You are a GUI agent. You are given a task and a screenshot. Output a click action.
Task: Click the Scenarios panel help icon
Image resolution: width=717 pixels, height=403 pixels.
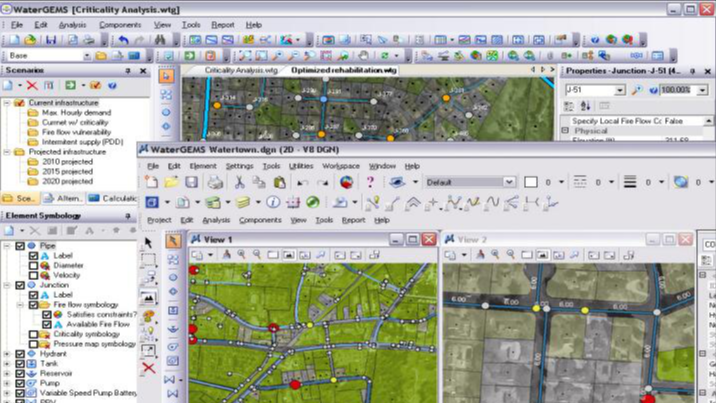coord(112,86)
